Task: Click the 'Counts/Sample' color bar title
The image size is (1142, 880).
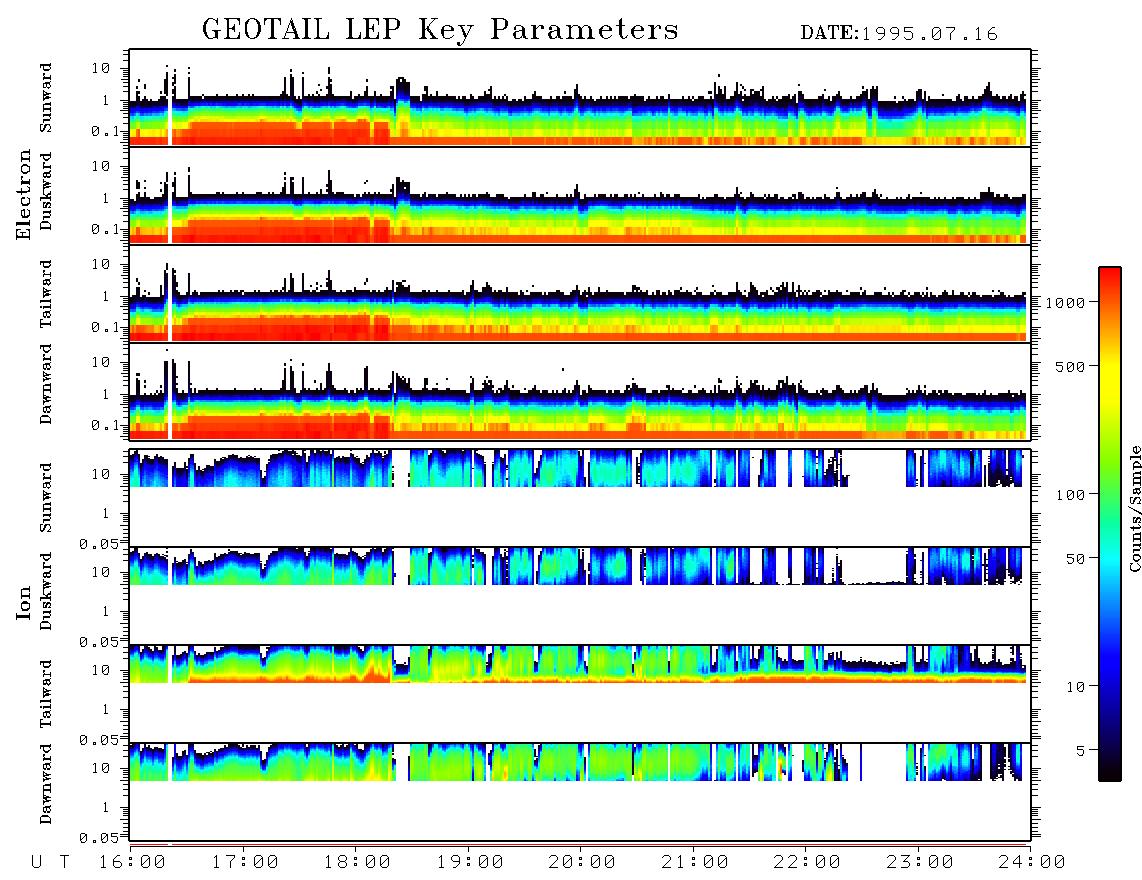Action: 1134,509
